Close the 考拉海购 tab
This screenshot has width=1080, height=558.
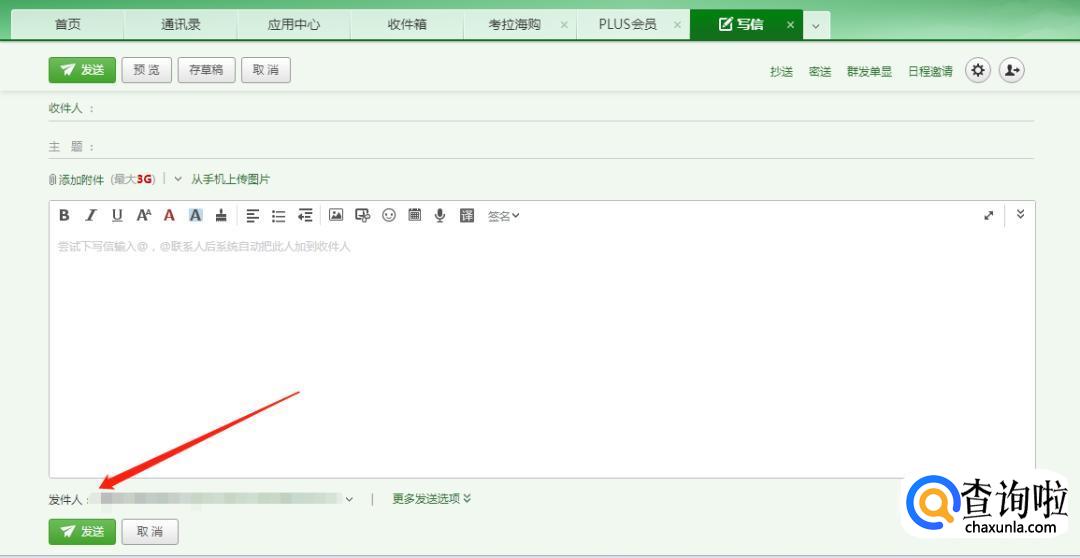tap(564, 25)
